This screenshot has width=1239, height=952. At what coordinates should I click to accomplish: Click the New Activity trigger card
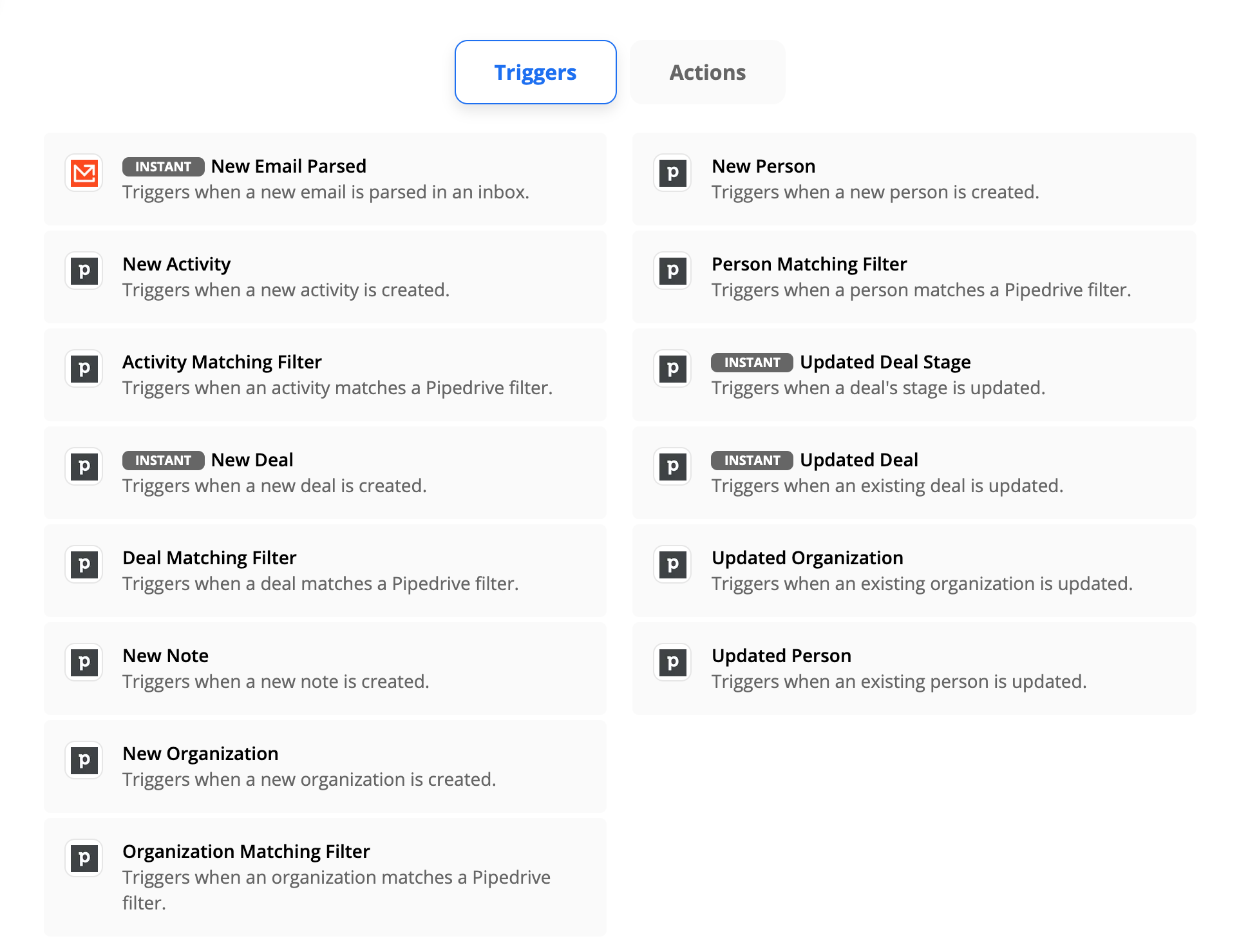325,277
